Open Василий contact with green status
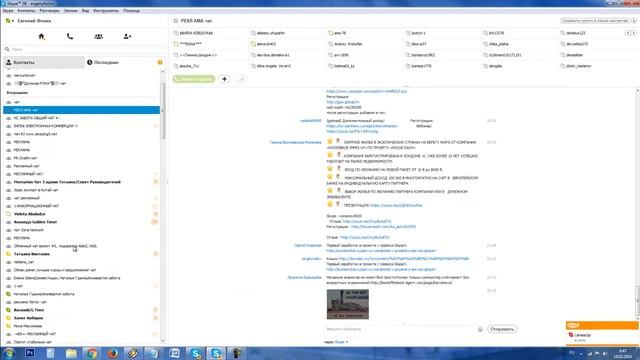 (82, 310)
